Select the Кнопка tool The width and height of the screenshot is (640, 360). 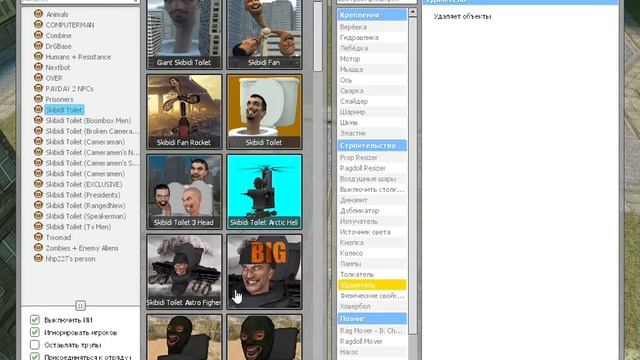pyautogui.click(x=372, y=242)
